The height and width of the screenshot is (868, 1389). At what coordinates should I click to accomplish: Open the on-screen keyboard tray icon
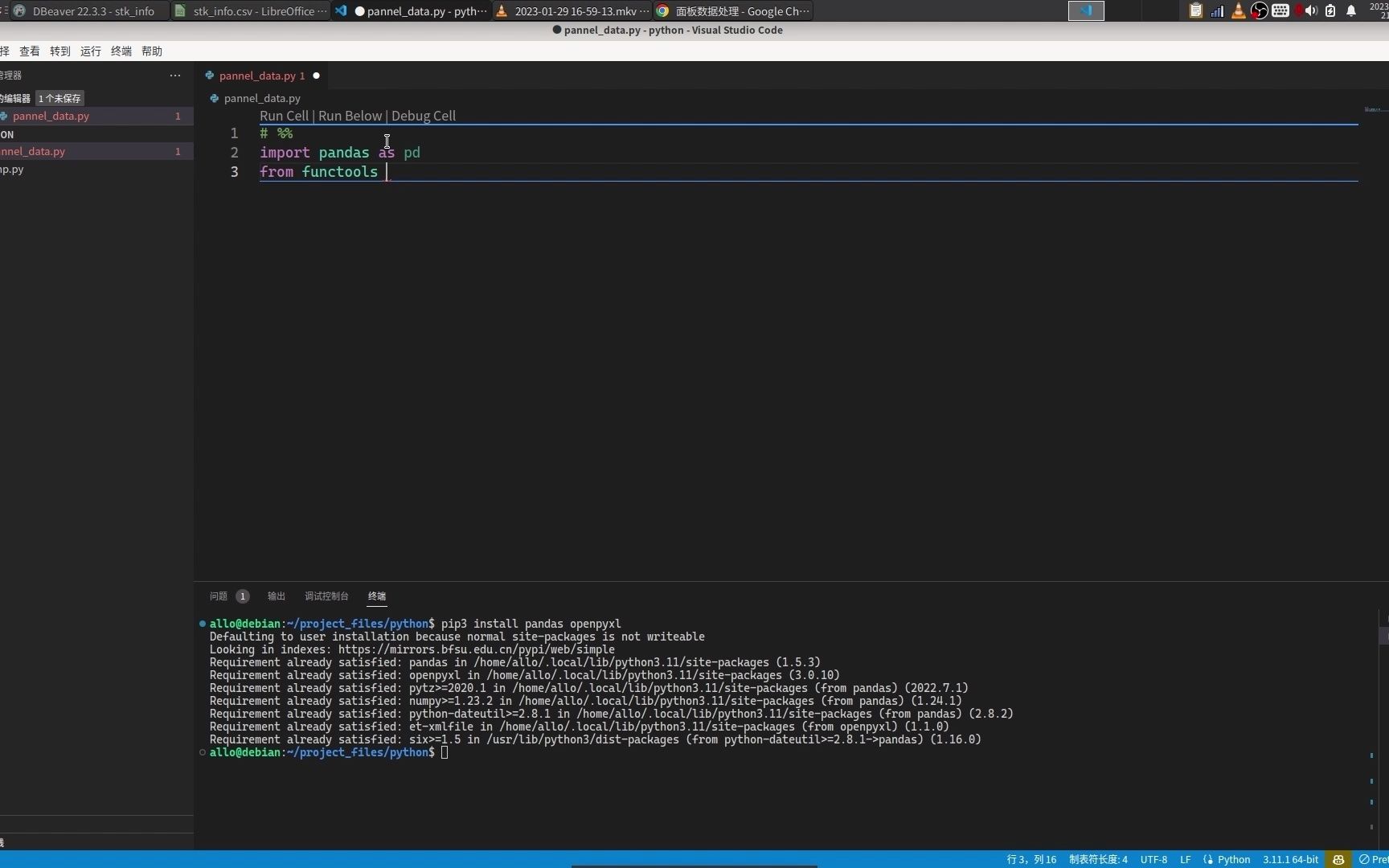coord(1280,10)
